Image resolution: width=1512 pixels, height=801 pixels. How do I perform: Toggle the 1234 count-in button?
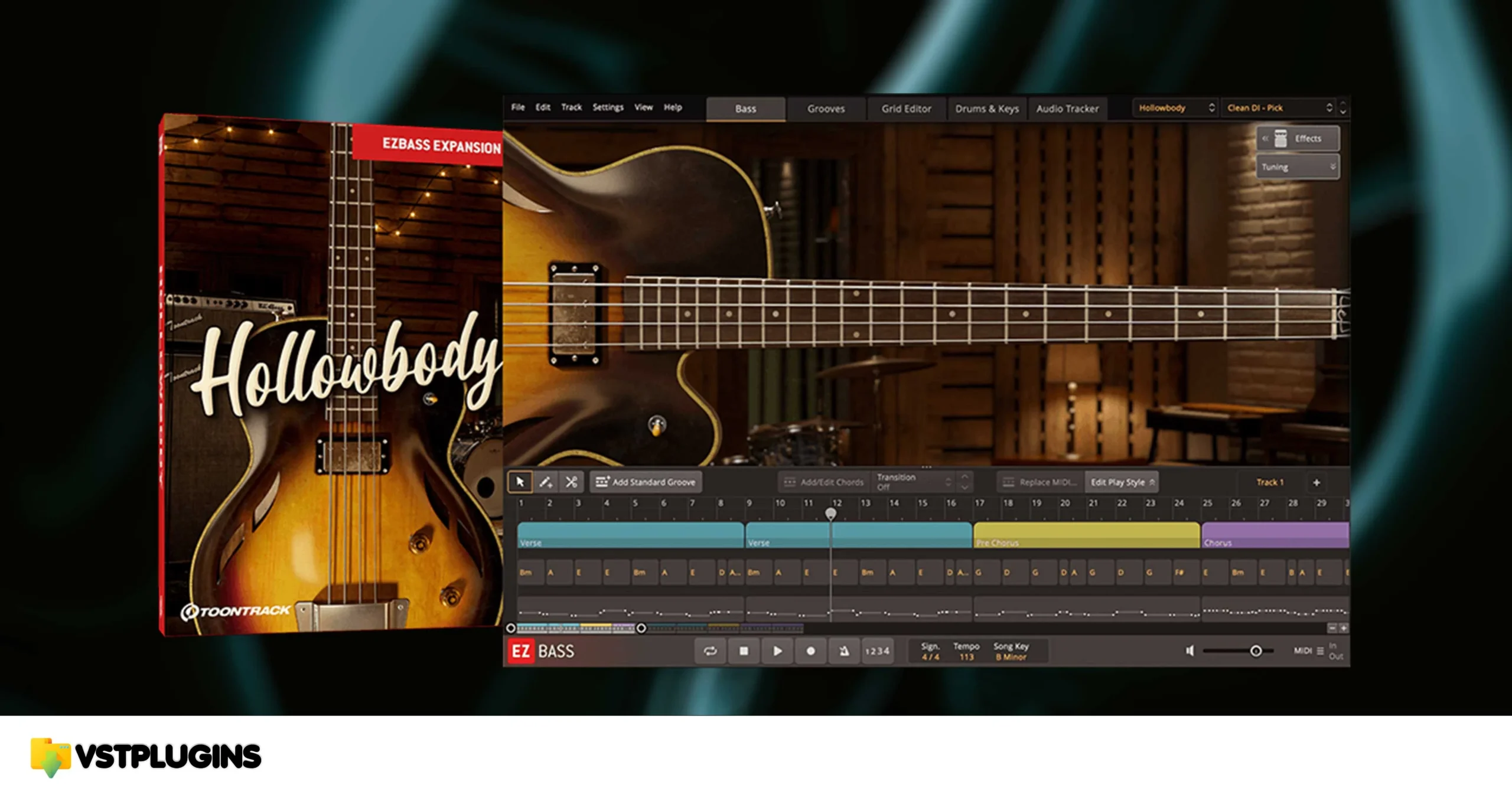click(x=877, y=650)
